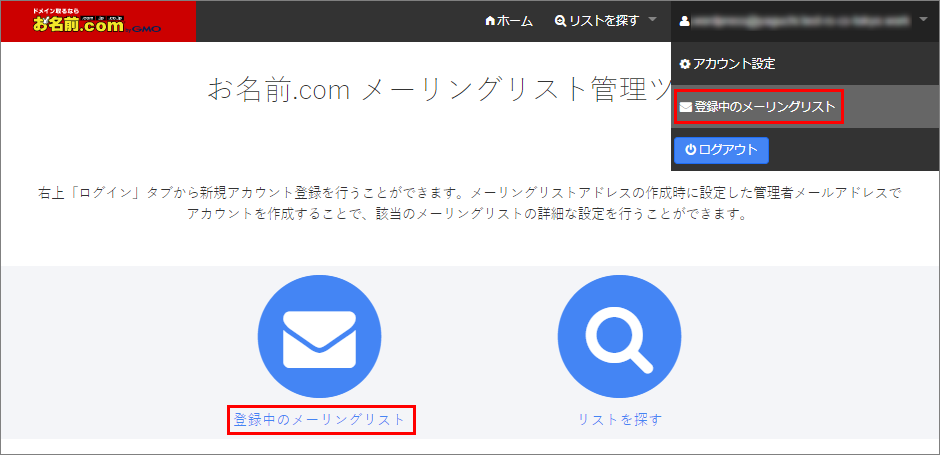Viewport: 940px width, 455px height.
Task: Expand the リストを探す dropdown arrow
Action: 652,20
